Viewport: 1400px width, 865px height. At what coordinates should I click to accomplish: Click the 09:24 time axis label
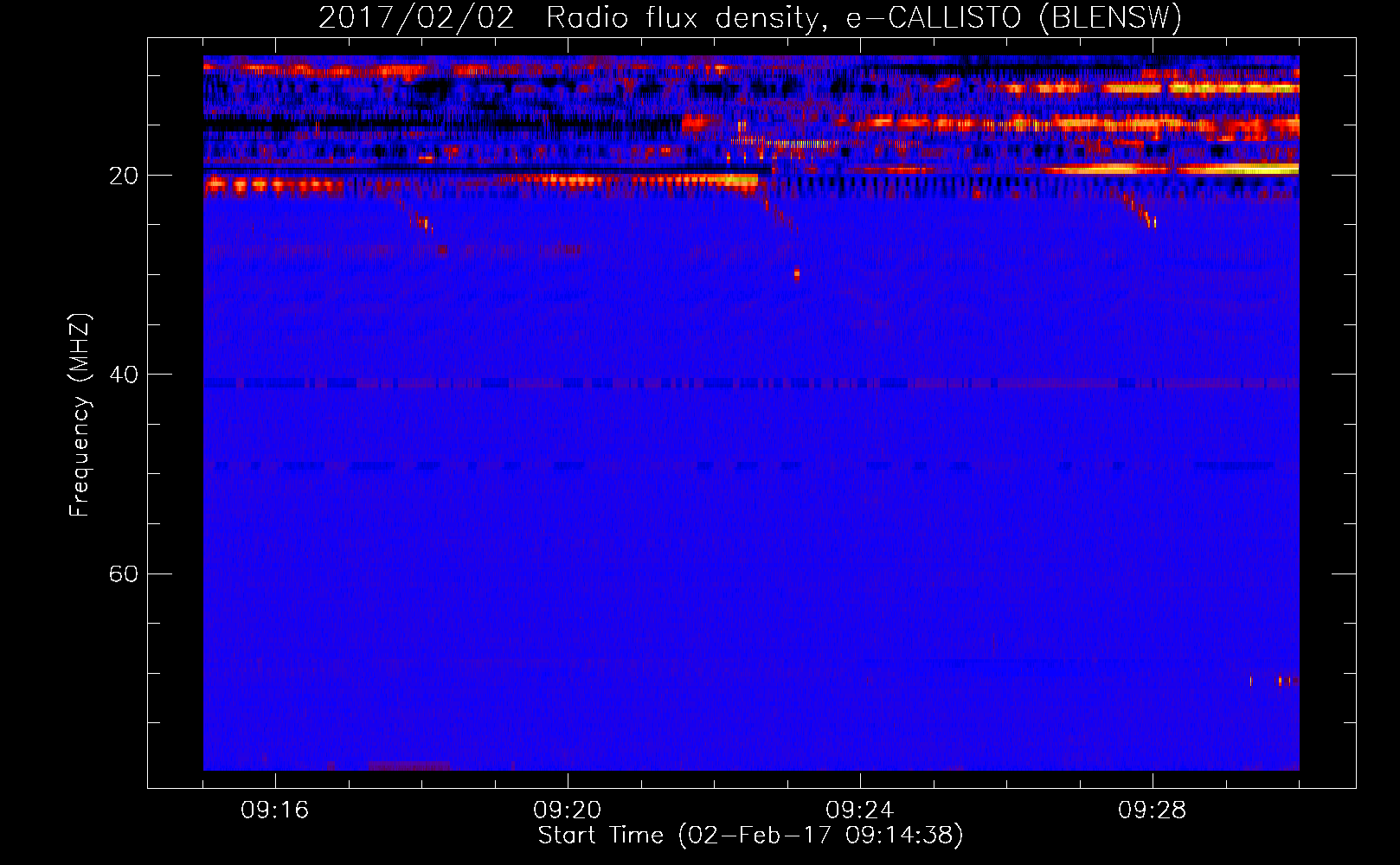859,811
